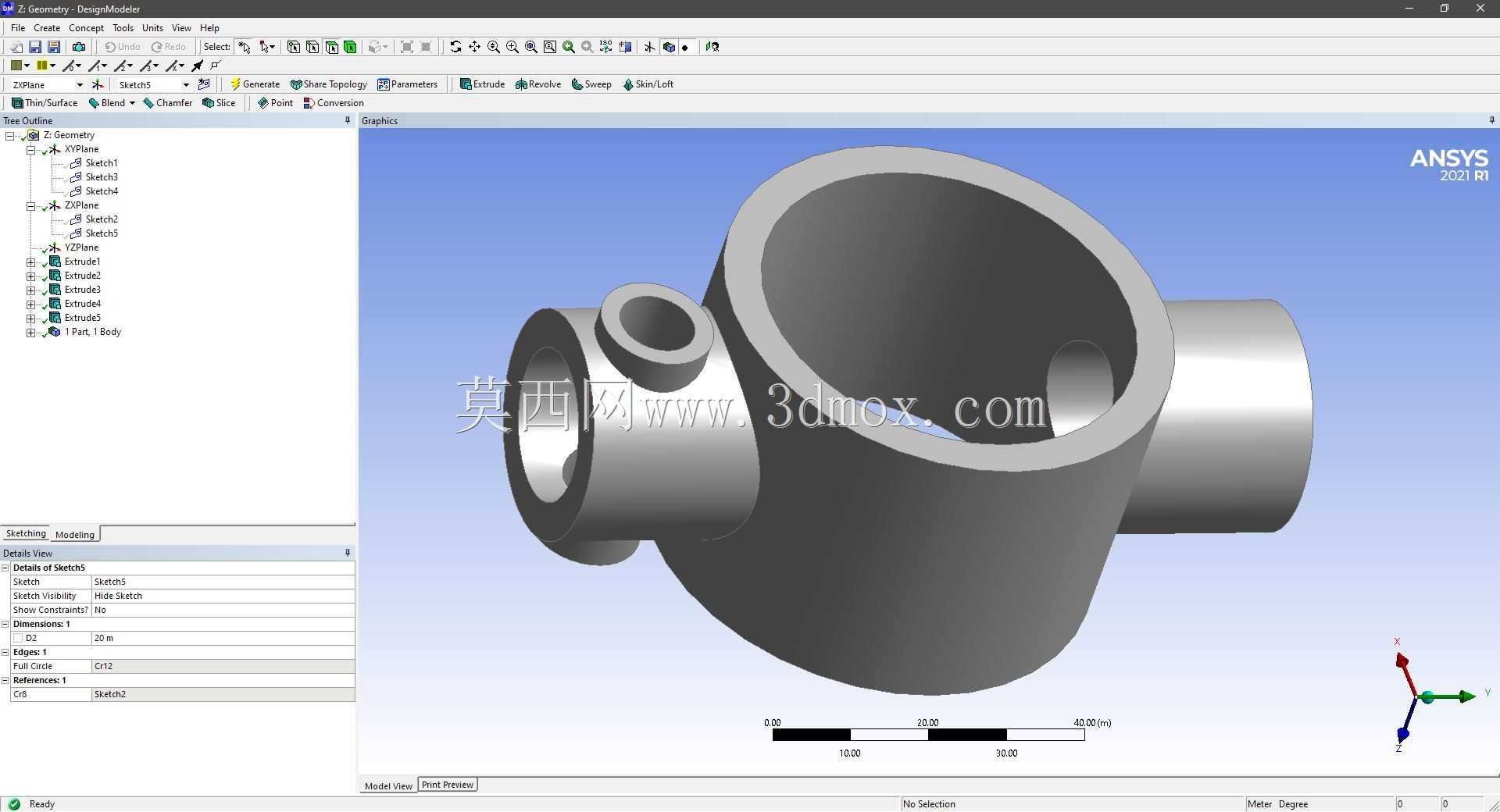Collapse the ZXPlane tree node

point(31,205)
